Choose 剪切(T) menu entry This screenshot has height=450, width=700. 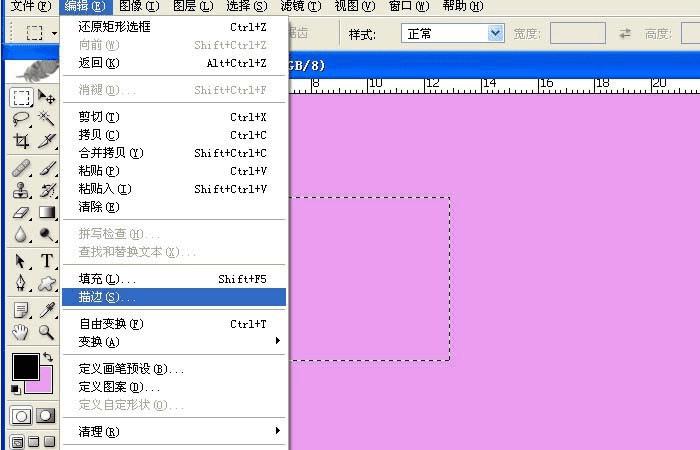tap(174, 117)
